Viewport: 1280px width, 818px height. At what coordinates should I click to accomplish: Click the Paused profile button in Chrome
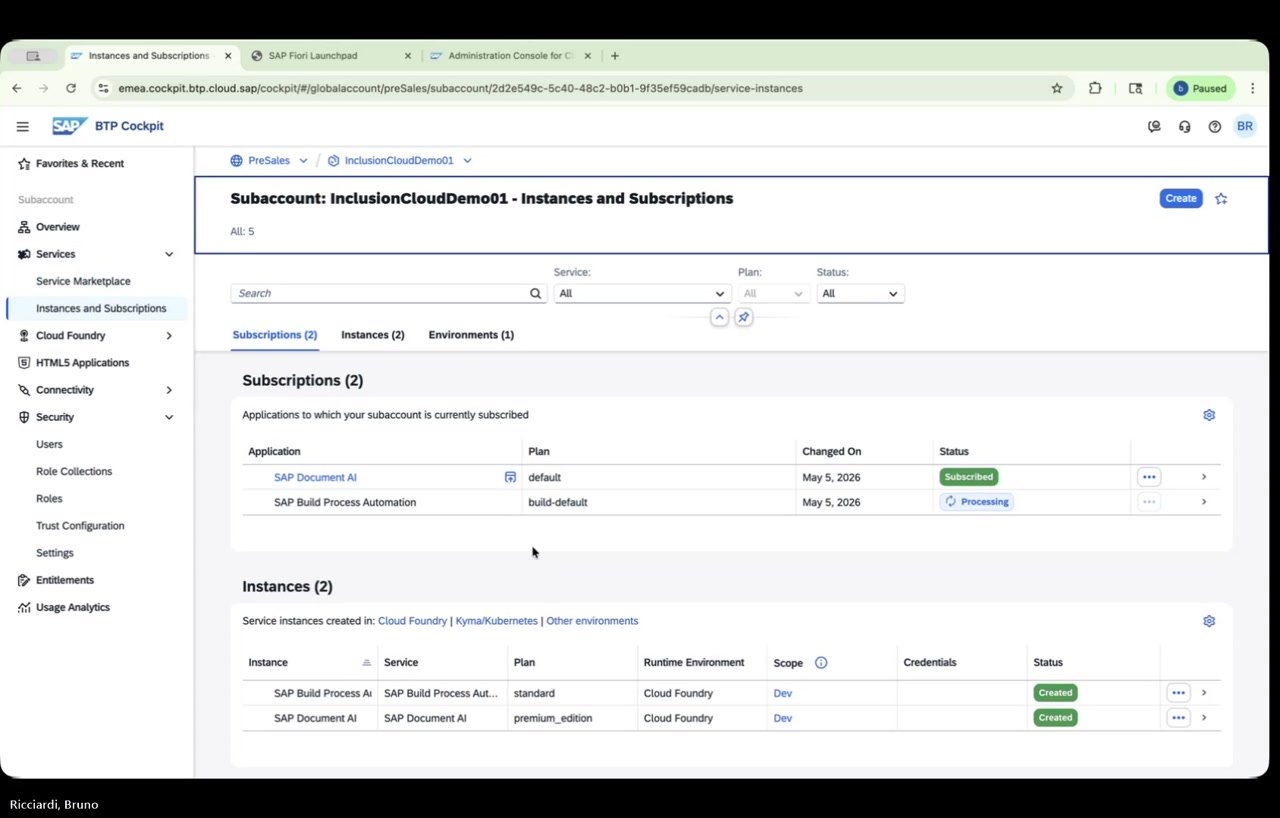[1201, 88]
